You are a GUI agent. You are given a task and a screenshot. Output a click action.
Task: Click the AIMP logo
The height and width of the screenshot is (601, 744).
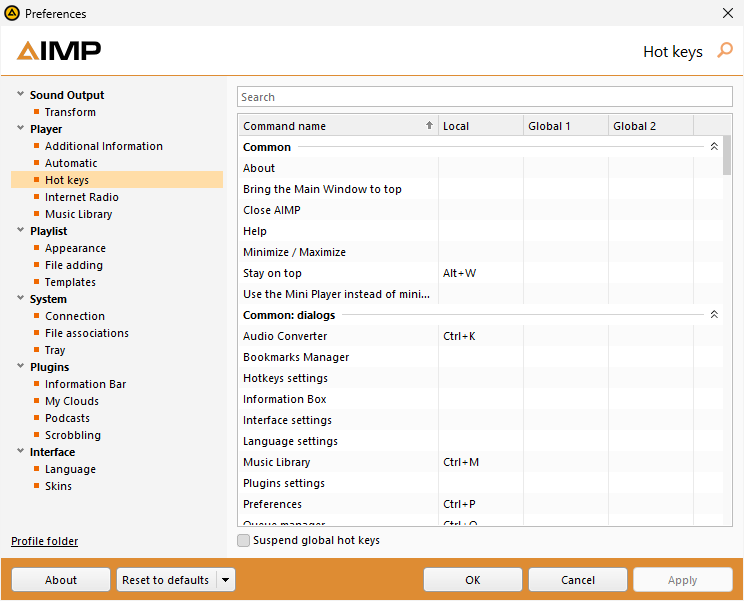coord(59,51)
